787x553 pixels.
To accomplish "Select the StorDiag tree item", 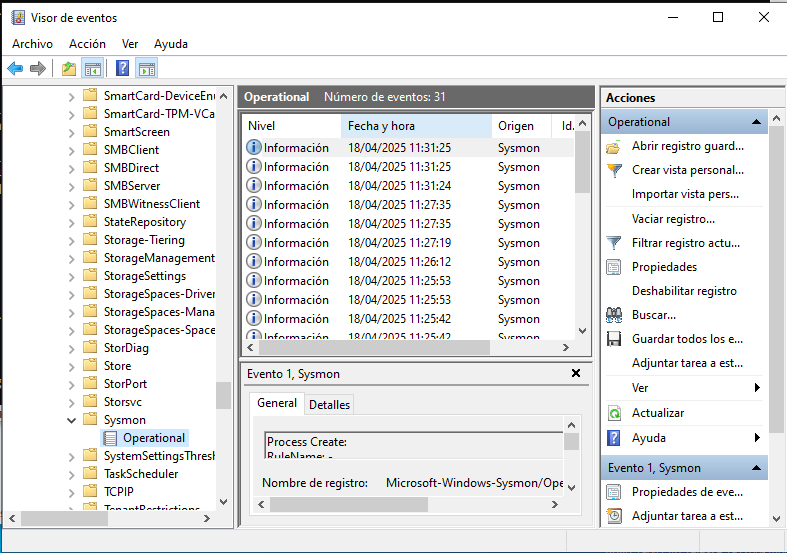I will (126, 348).
